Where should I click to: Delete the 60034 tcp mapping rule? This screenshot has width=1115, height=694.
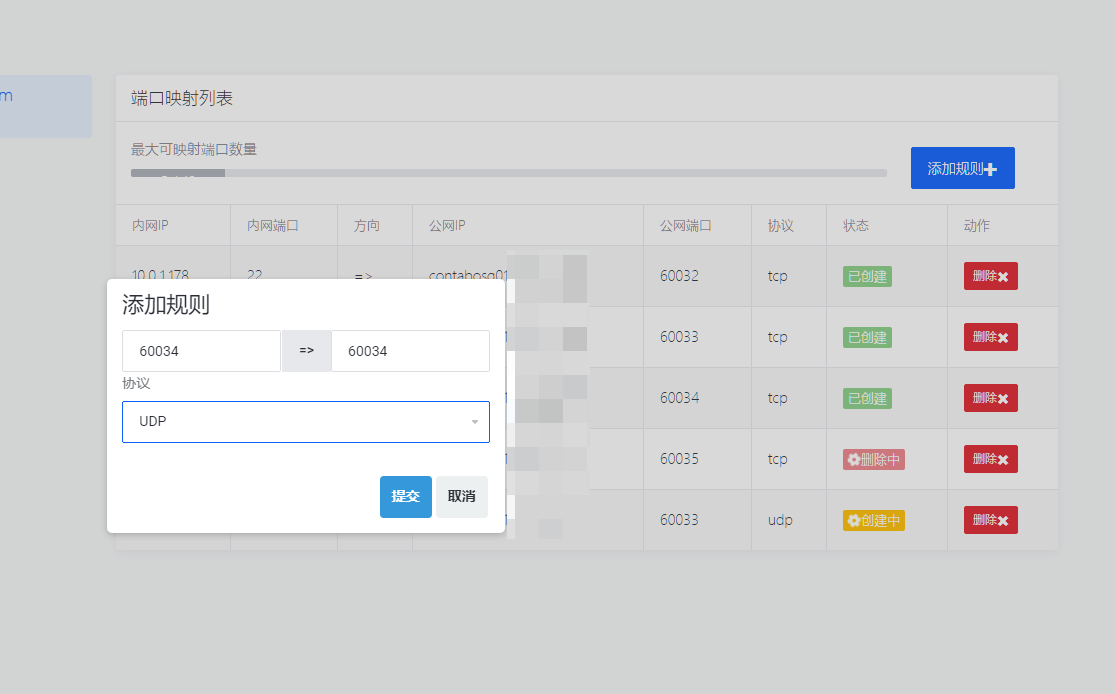point(991,398)
